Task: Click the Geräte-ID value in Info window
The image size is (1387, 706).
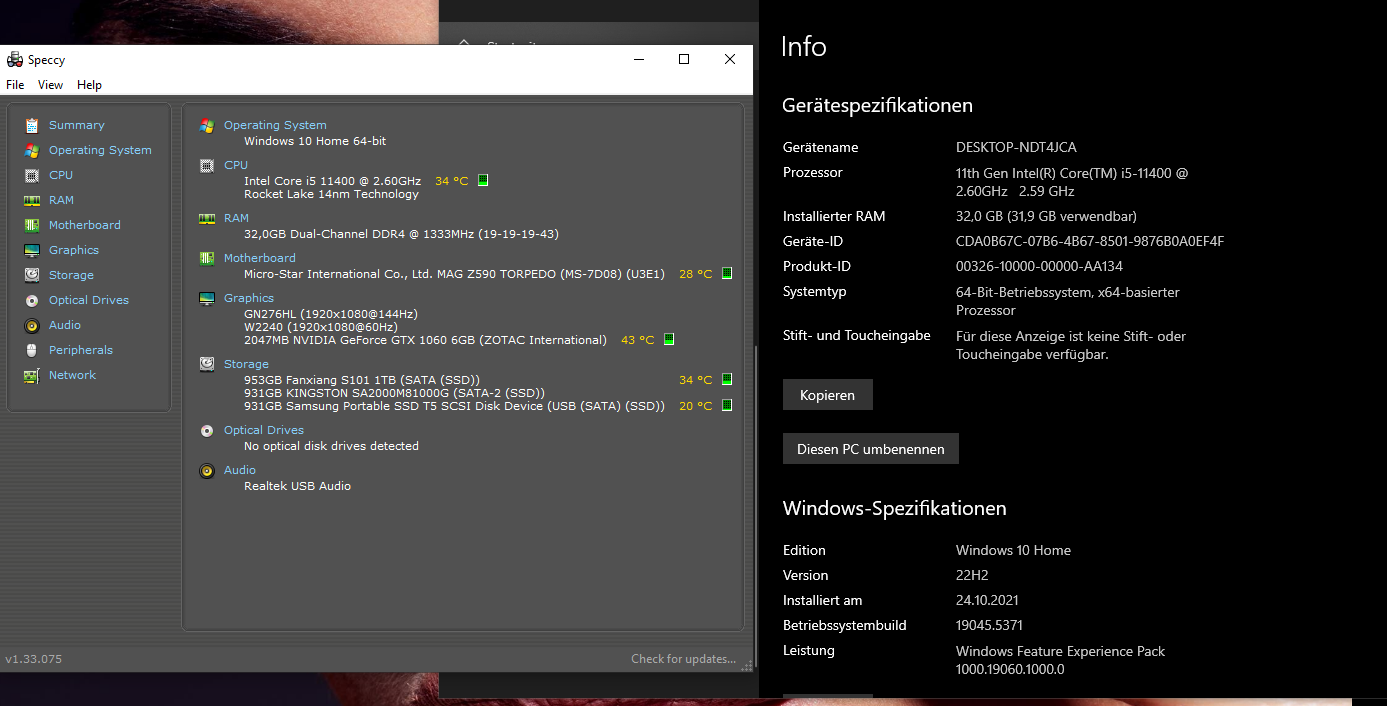Action: [x=1090, y=241]
